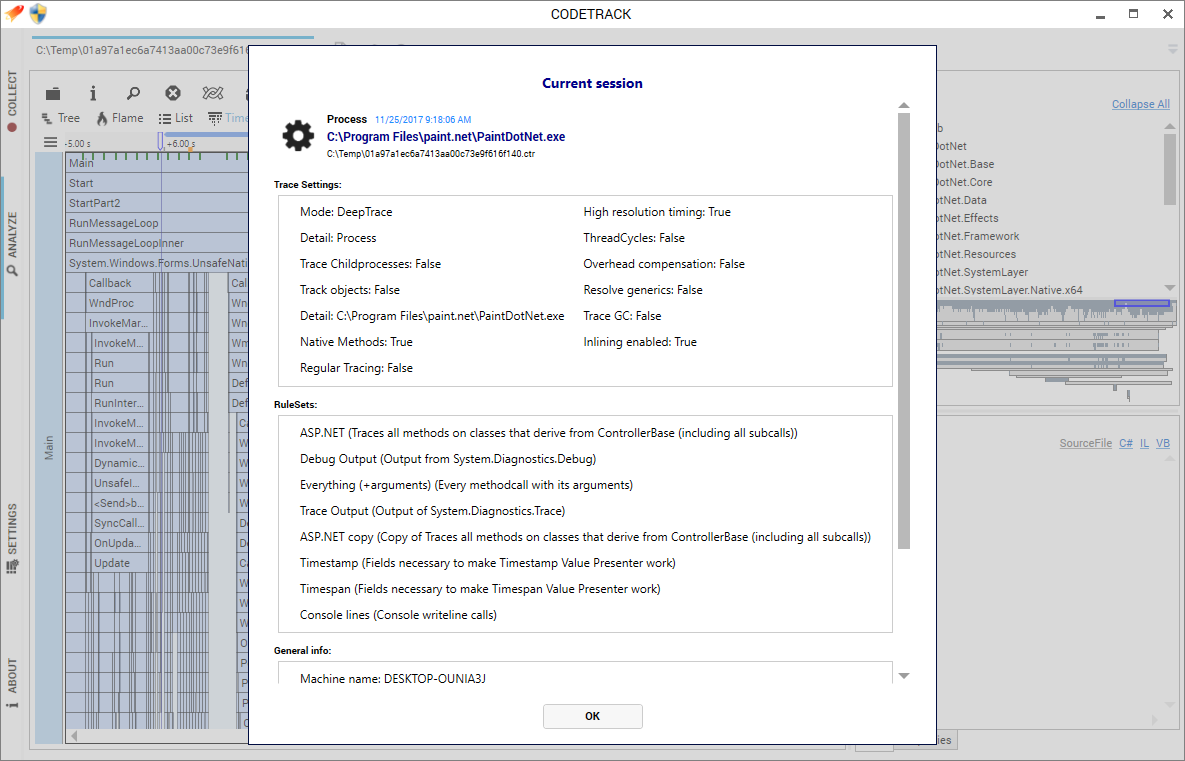Select the RunMessageLoopInner call bar

(x=157, y=243)
